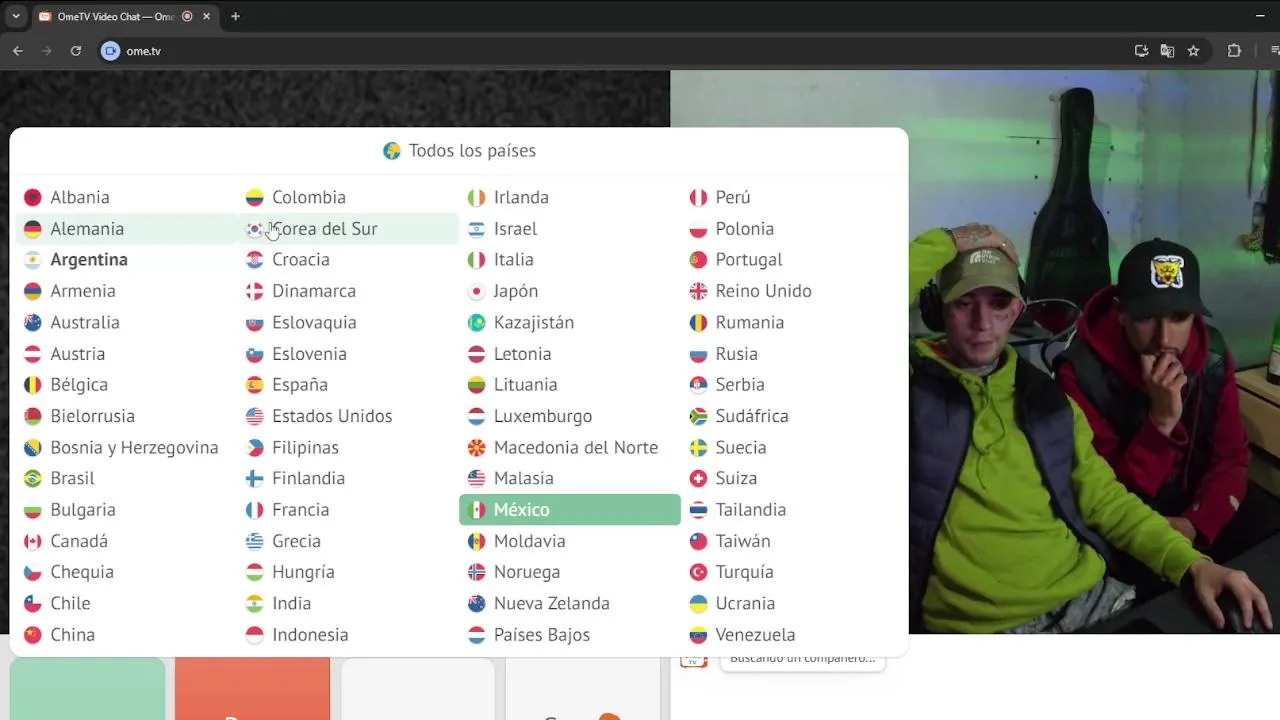Select Croacia as country

(348, 260)
